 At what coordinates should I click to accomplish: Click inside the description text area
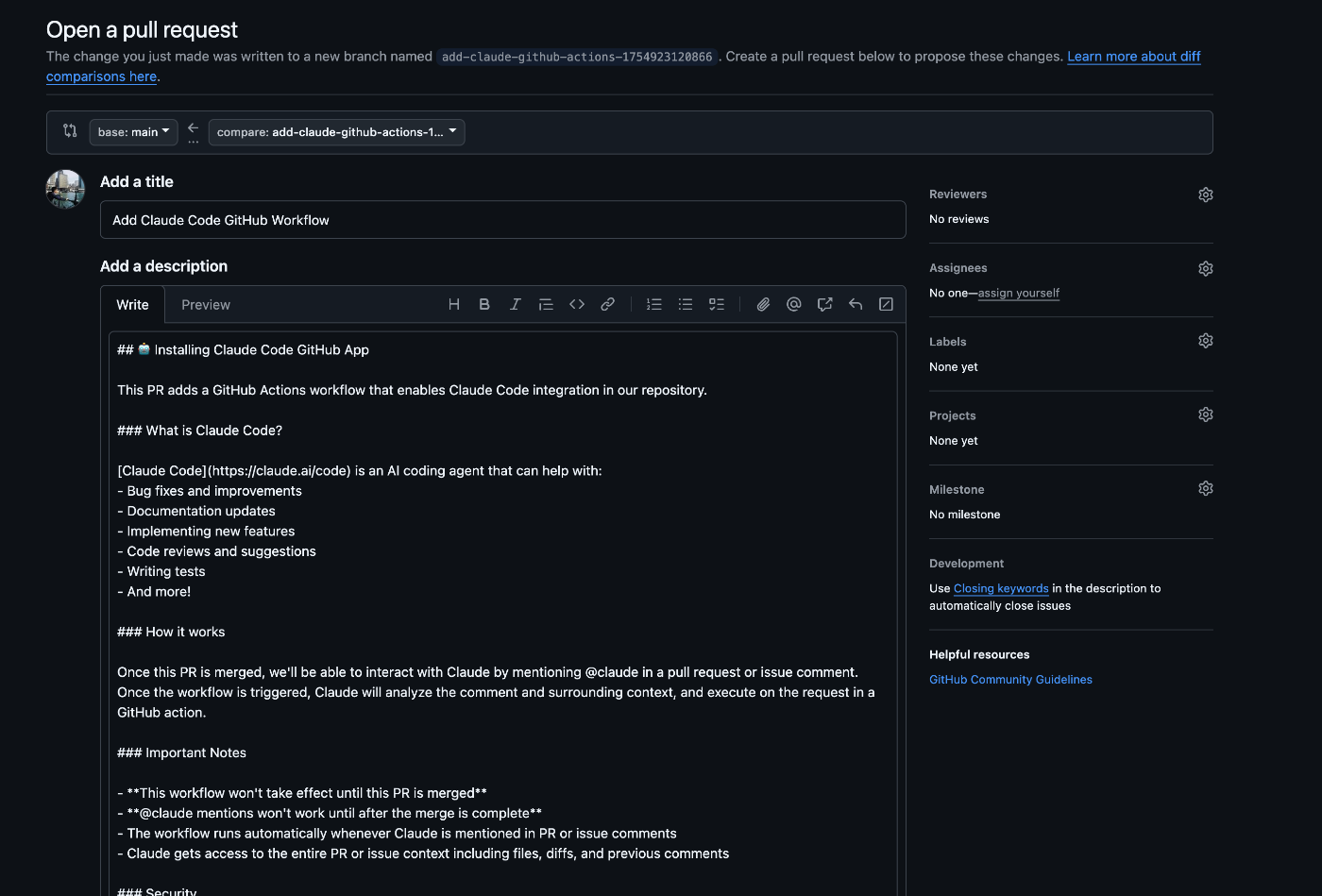click(x=503, y=614)
